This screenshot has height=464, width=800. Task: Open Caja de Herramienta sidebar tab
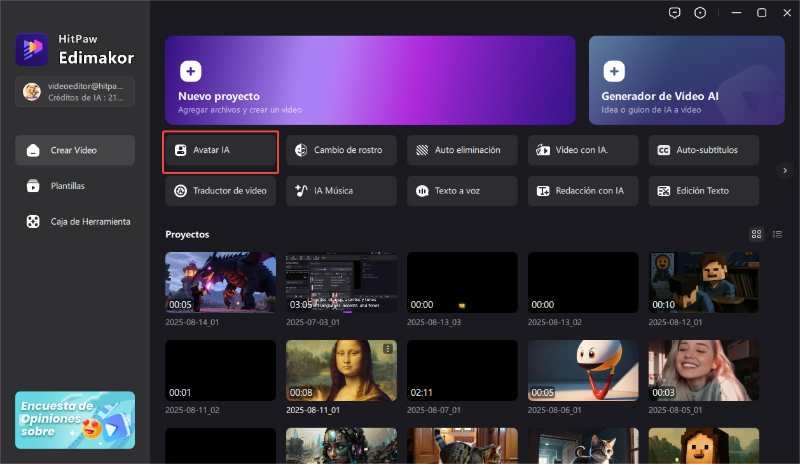coord(75,222)
